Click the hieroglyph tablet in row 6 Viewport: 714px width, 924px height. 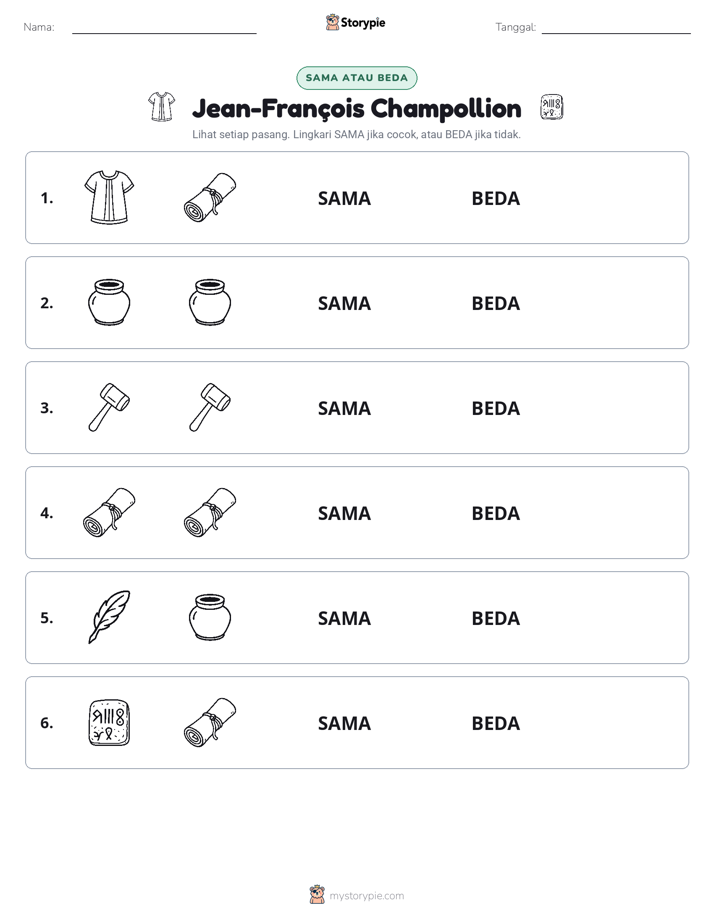pyautogui.click(x=109, y=722)
